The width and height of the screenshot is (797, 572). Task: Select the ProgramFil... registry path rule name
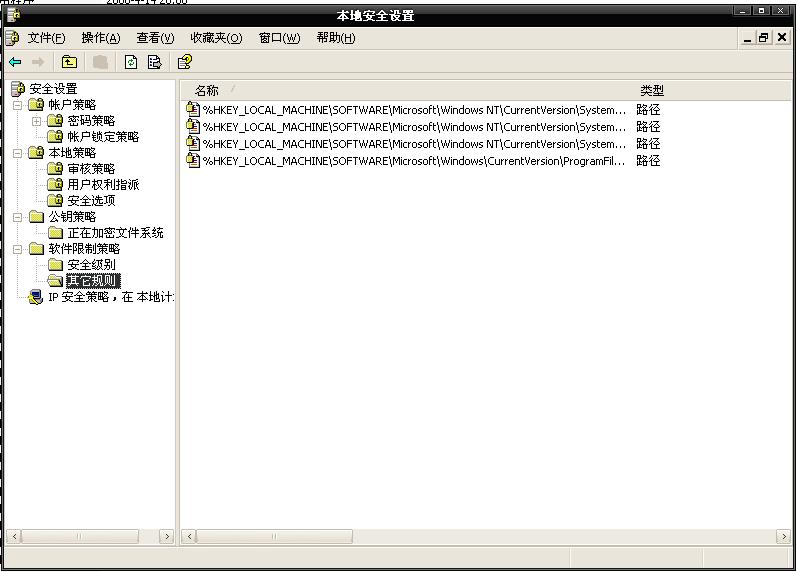414,161
